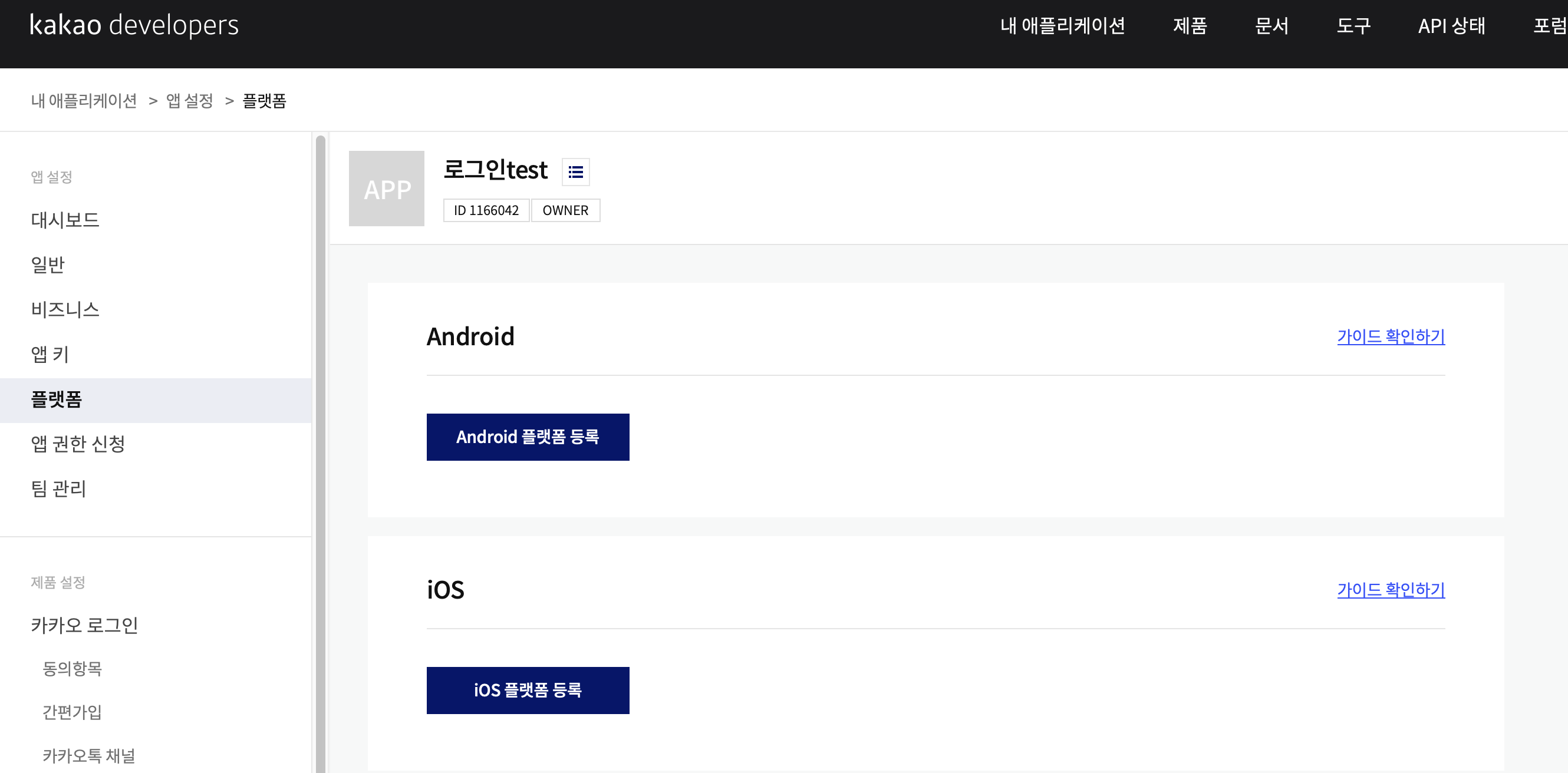Click the kakao developers logo
The width and height of the screenshot is (1568, 773).
(134, 25)
